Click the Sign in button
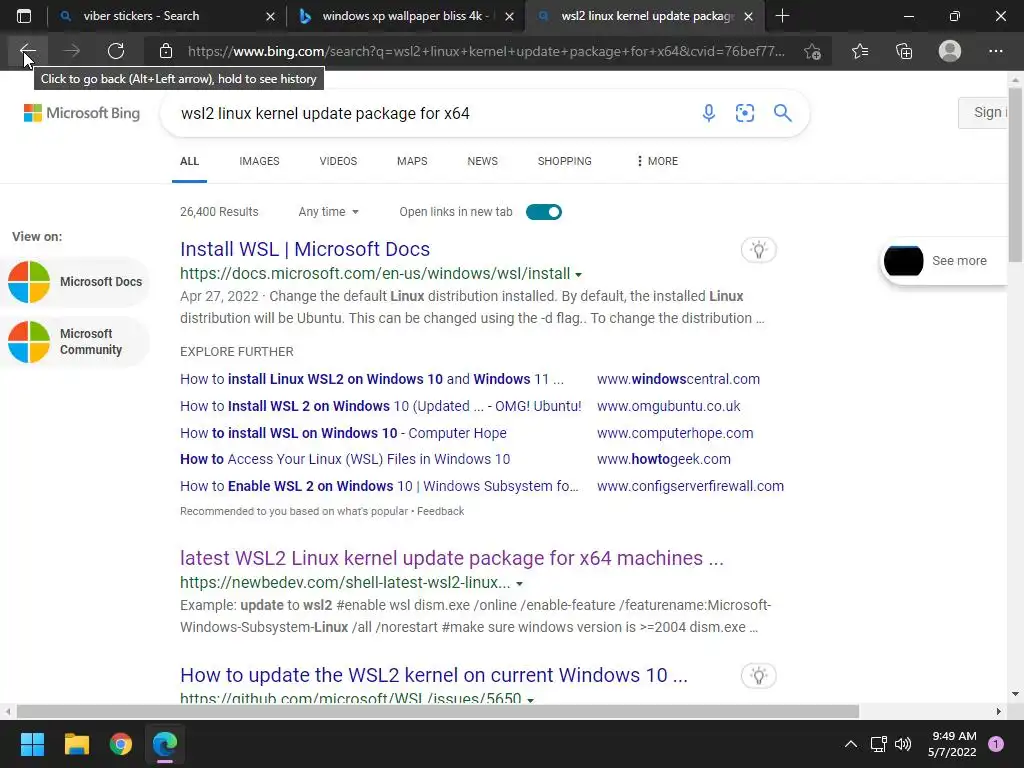Viewport: 1024px width, 768px height. pyautogui.click(x=984, y=112)
